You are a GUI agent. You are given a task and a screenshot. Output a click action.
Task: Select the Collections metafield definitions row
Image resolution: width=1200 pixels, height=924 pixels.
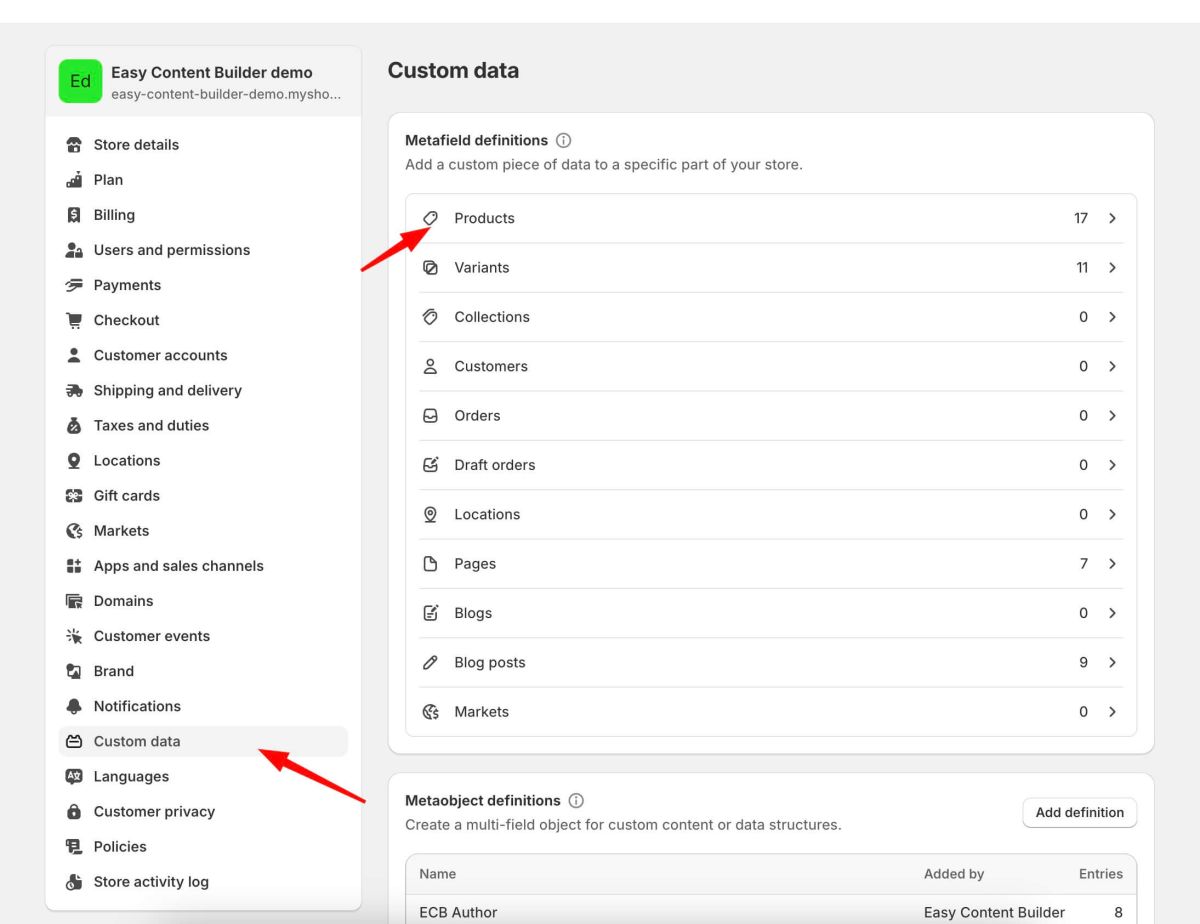491,317
